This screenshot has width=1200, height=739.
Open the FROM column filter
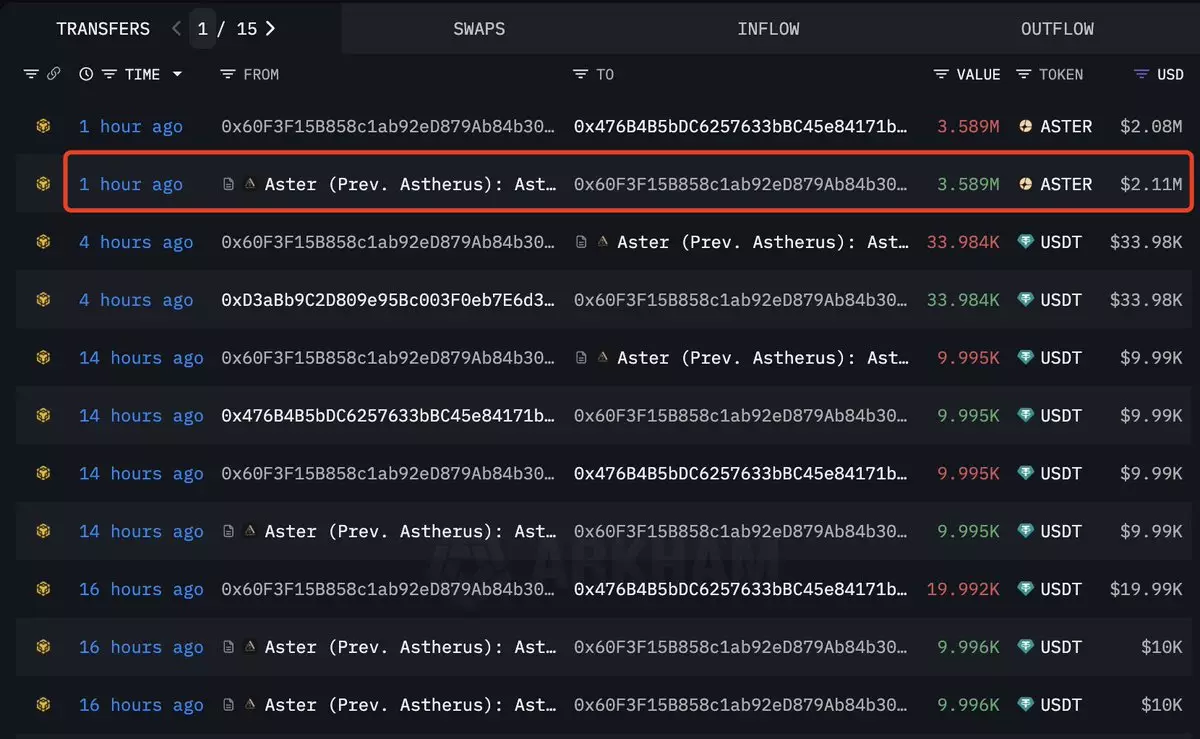point(228,74)
